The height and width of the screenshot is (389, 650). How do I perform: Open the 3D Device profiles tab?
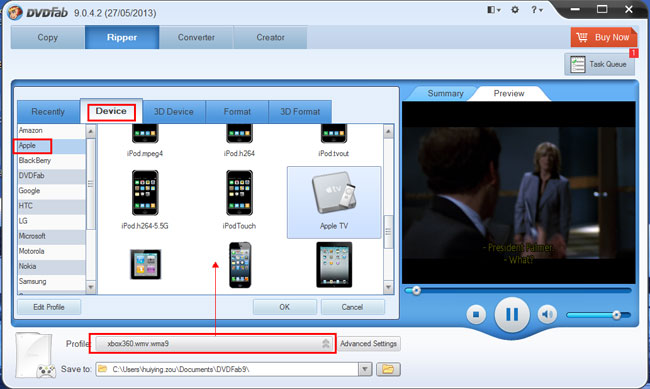pyautogui.click(x=174, y=112)
